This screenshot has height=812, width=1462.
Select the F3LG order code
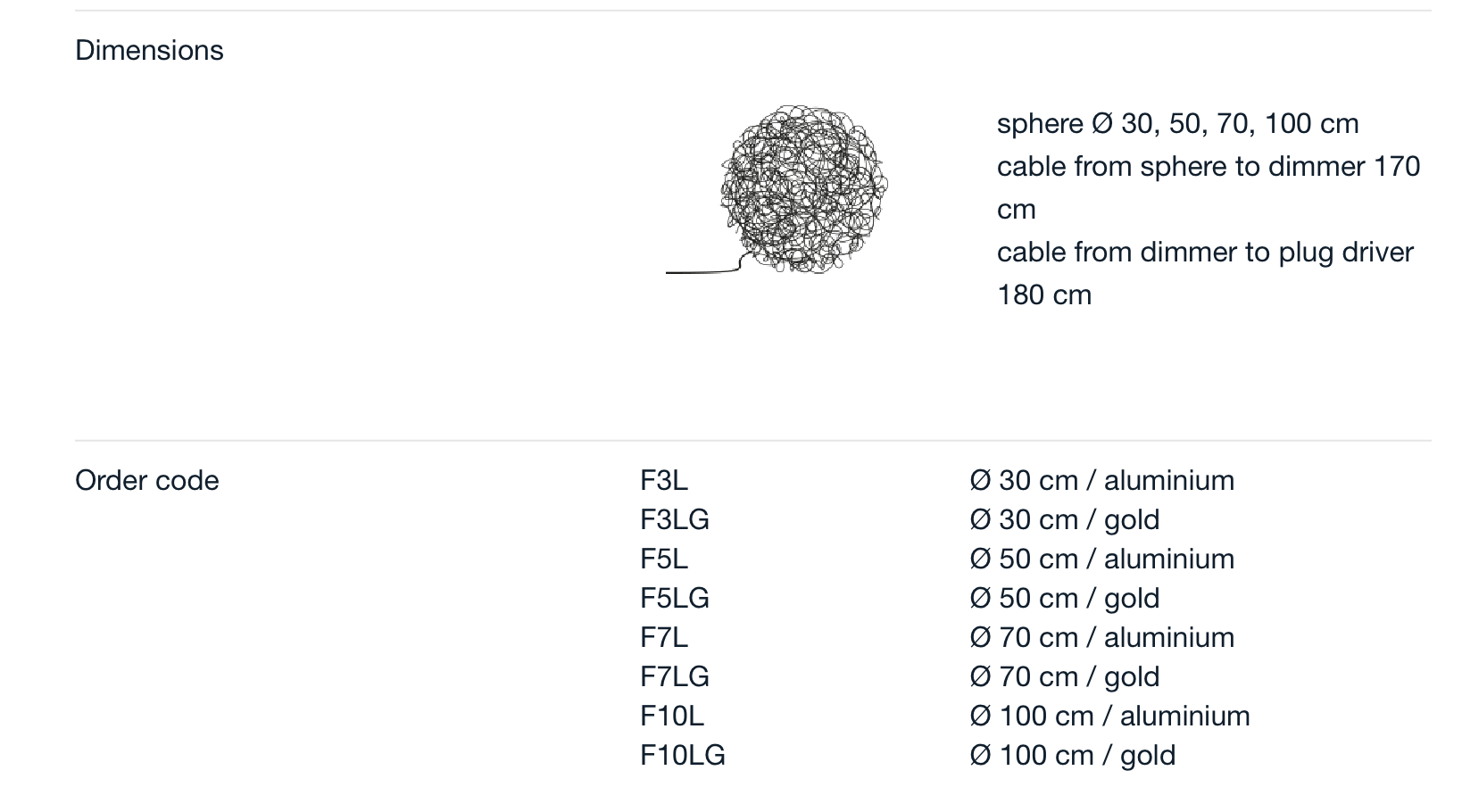point(675,520)
